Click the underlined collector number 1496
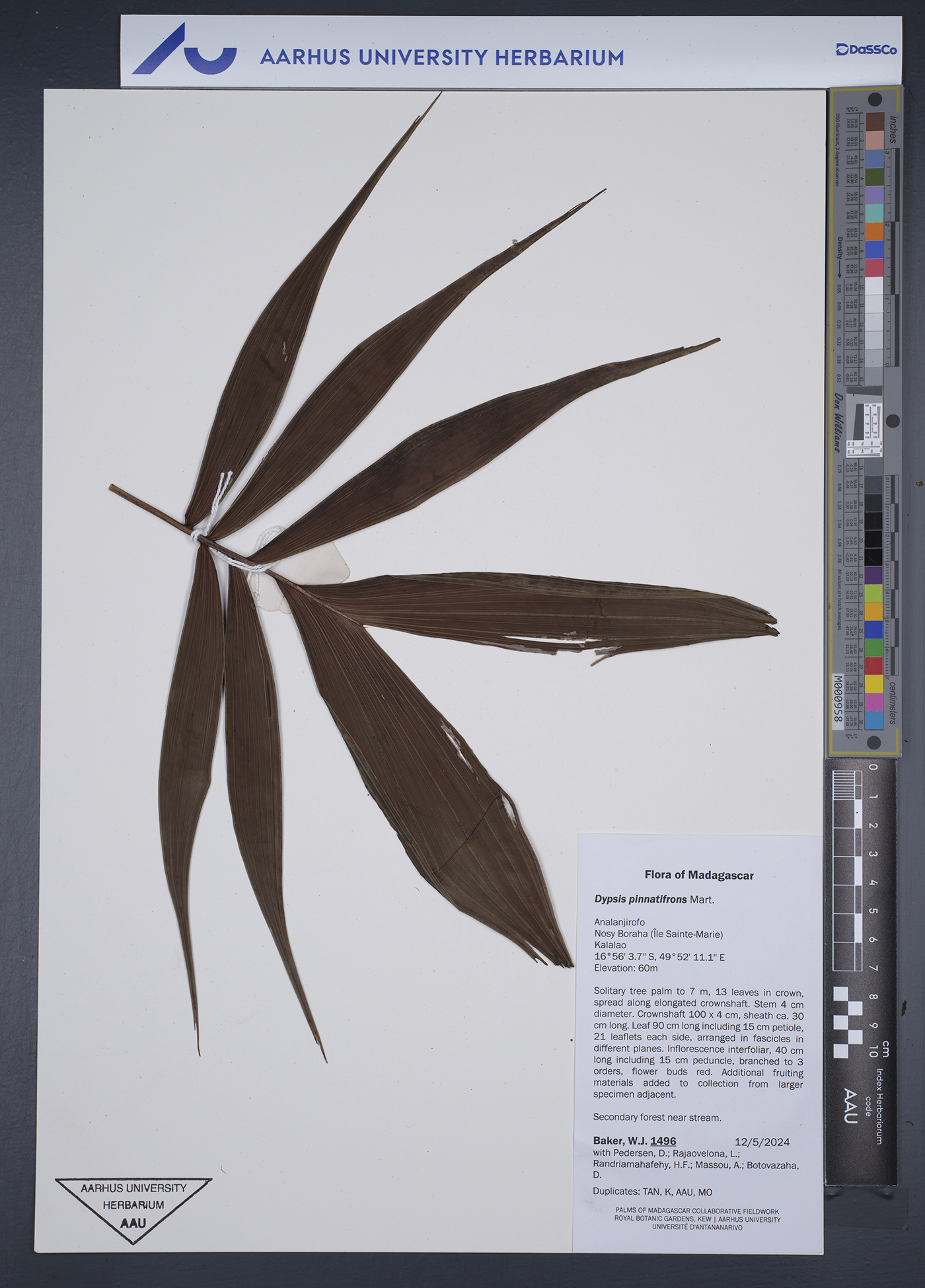The width and height of the screenshot is (925, 1288). point(663,1141)
